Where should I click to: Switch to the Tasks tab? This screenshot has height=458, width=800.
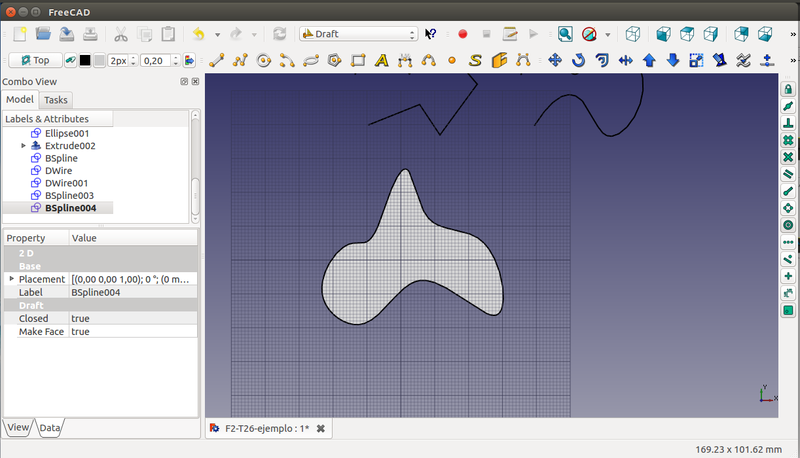pos(56,100)
